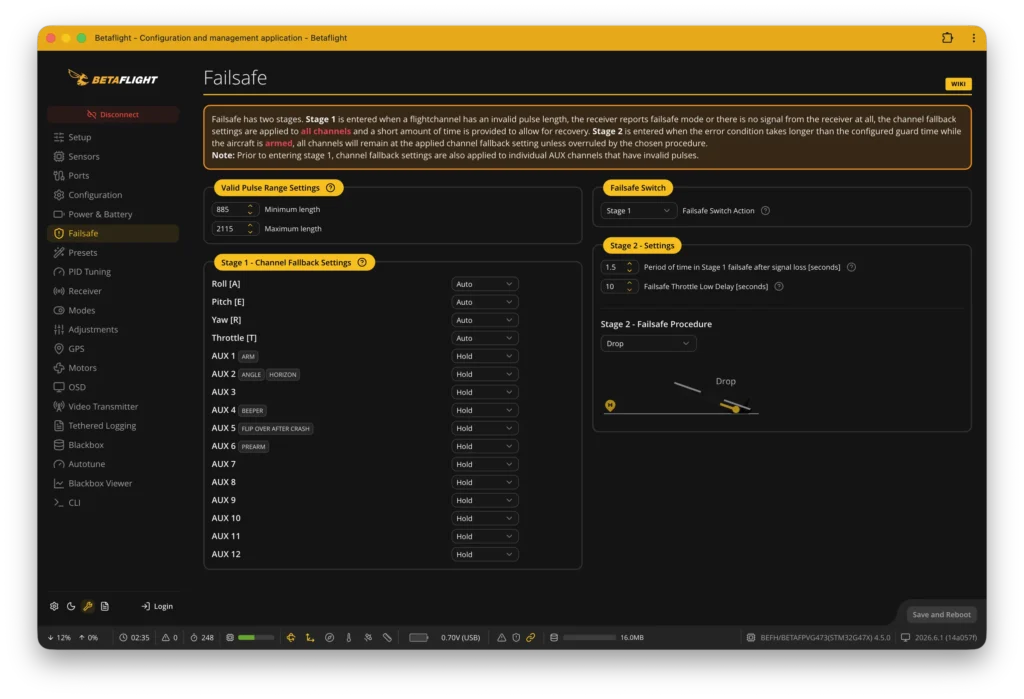Open the Power & Battery tab
The width and height of the screenshot is (1024, 699).
tap(113, 214)
